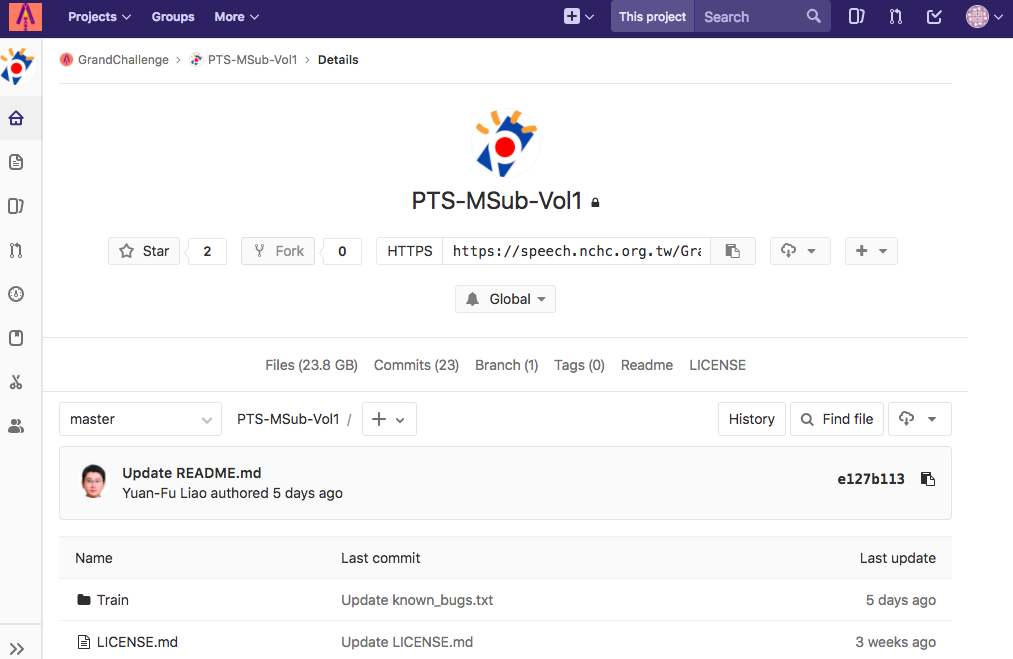The height and width of the screenshot is (659, 1013).
Task: Open the Members icon in sidebar
Action: (16, 426)
